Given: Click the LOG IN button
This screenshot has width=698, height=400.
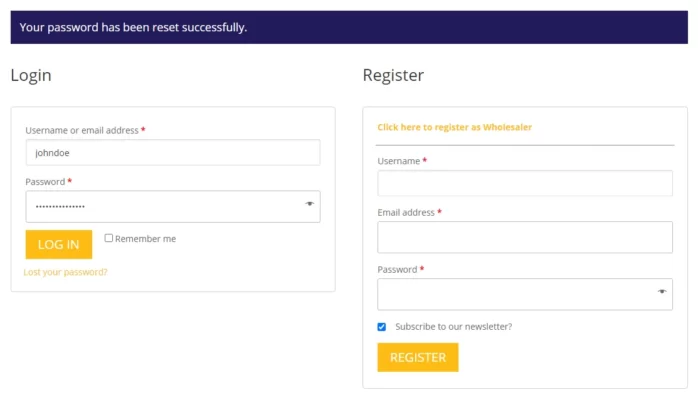Looking at the screenshot, I should pyautogui.click(x=59, y=244).
